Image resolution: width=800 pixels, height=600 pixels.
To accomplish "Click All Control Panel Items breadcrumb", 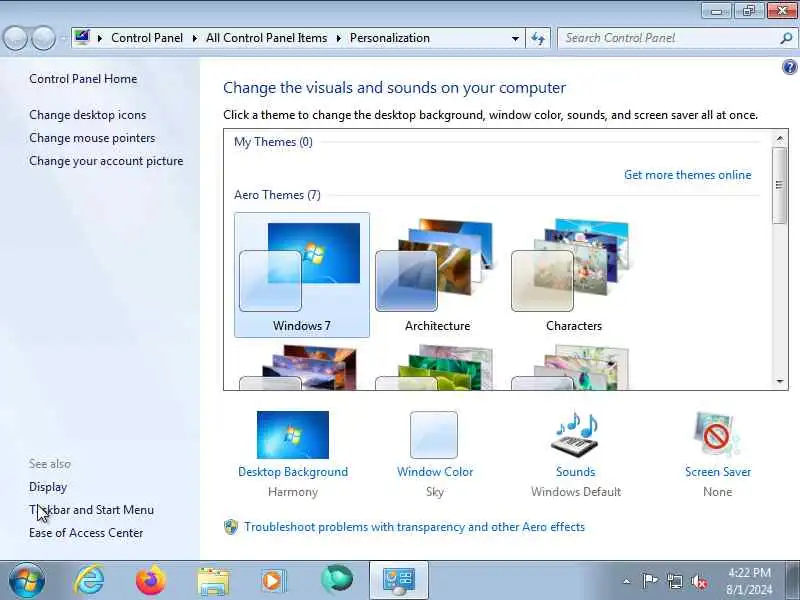I will point(266,38).
